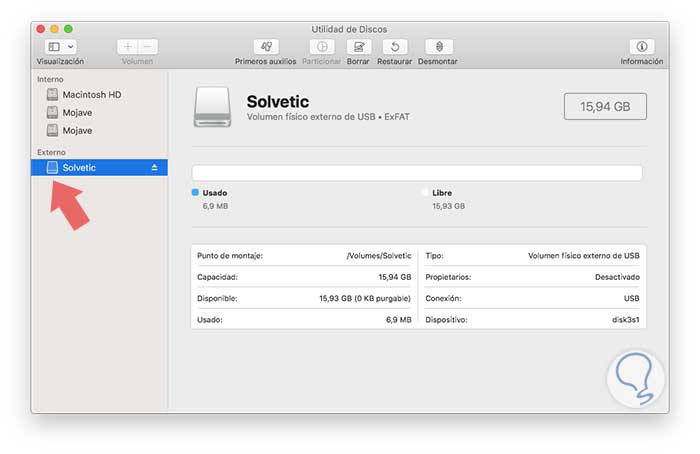Click the Desmontar unmount icon
The image size is (700, 454).
(x=439, y=47)
